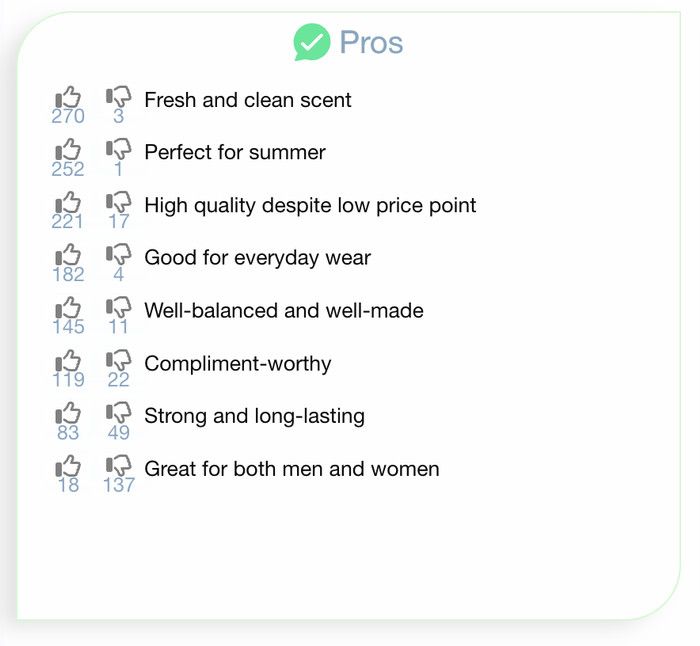700x646 pixels.
Task: Downvote 'Great for both men and women'
Action: [119, 466]
